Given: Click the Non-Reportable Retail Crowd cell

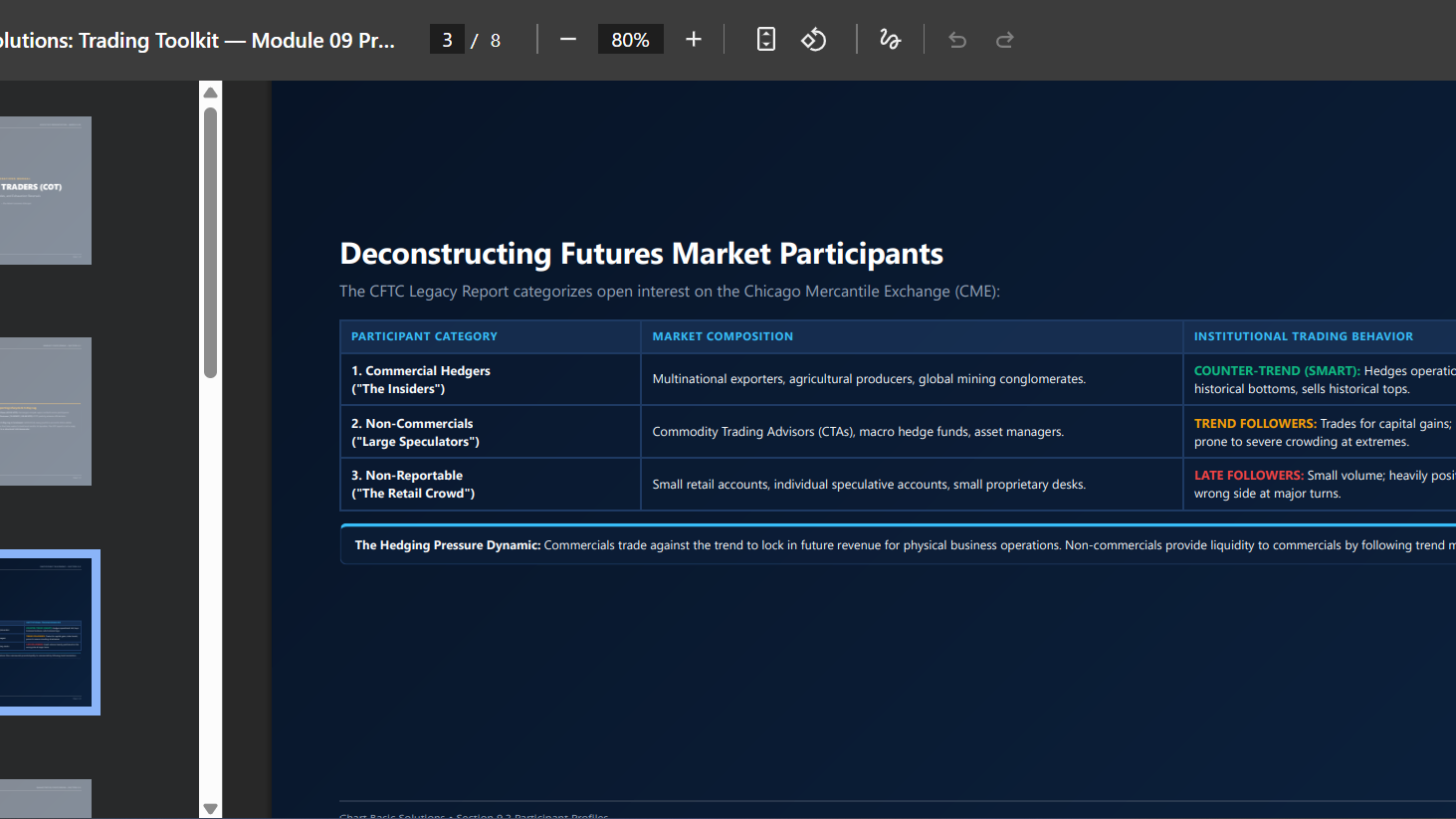Looking at the screenshot, I should pyautogui.click(x=491, y=485).
